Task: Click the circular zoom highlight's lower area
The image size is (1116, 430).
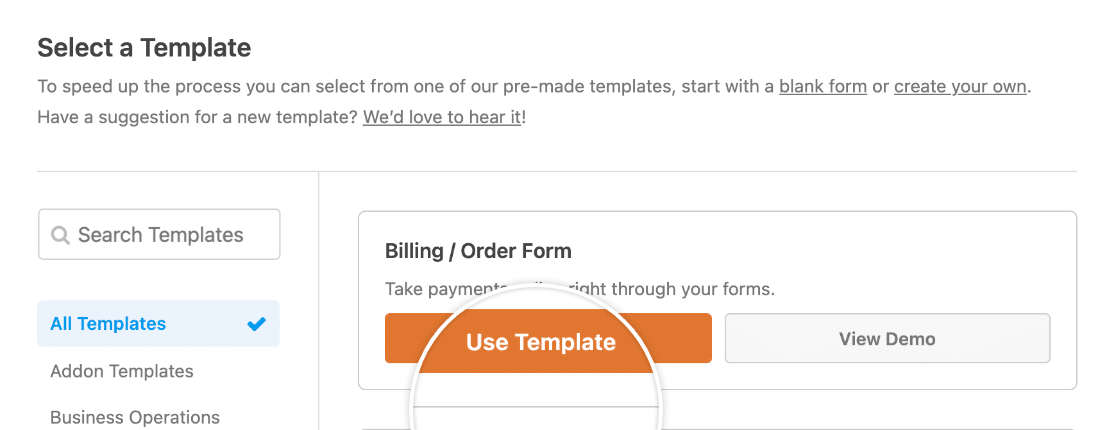Action: (x=537, y=400)
